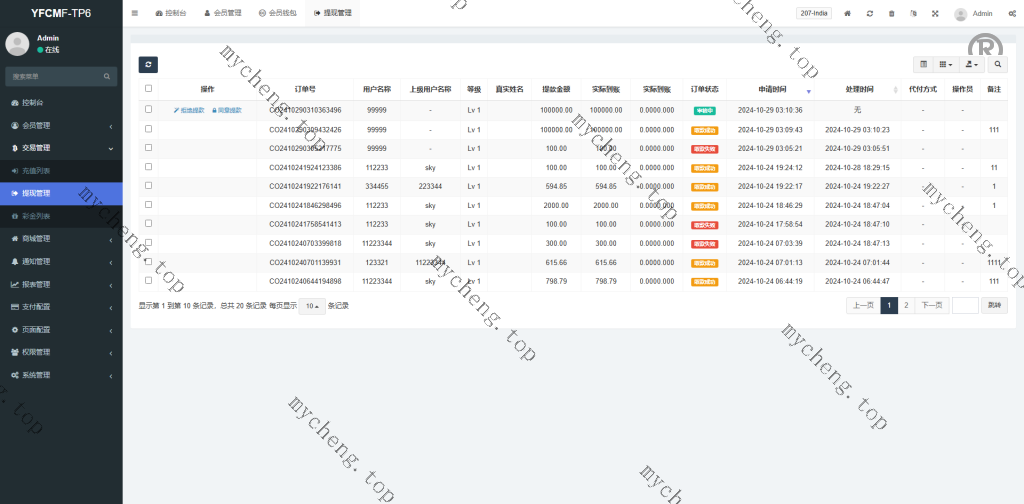This screenshot has height=504, width=1024.
Task: Switch to the 会员管理 tab
Action: [x=226, y=14]
